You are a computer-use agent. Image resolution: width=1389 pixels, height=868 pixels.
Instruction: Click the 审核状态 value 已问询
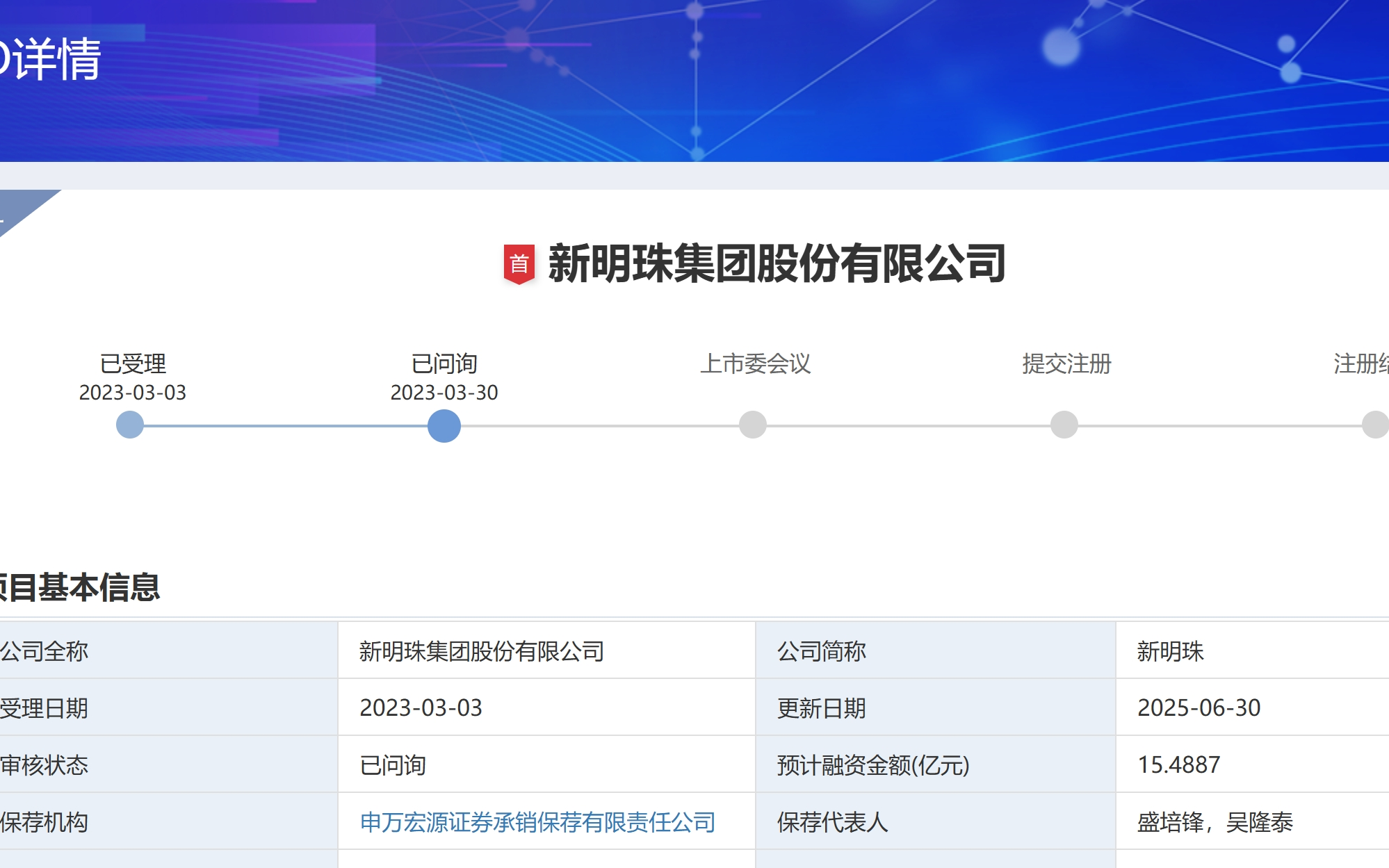pyautogui.click(x=393, y=765)
